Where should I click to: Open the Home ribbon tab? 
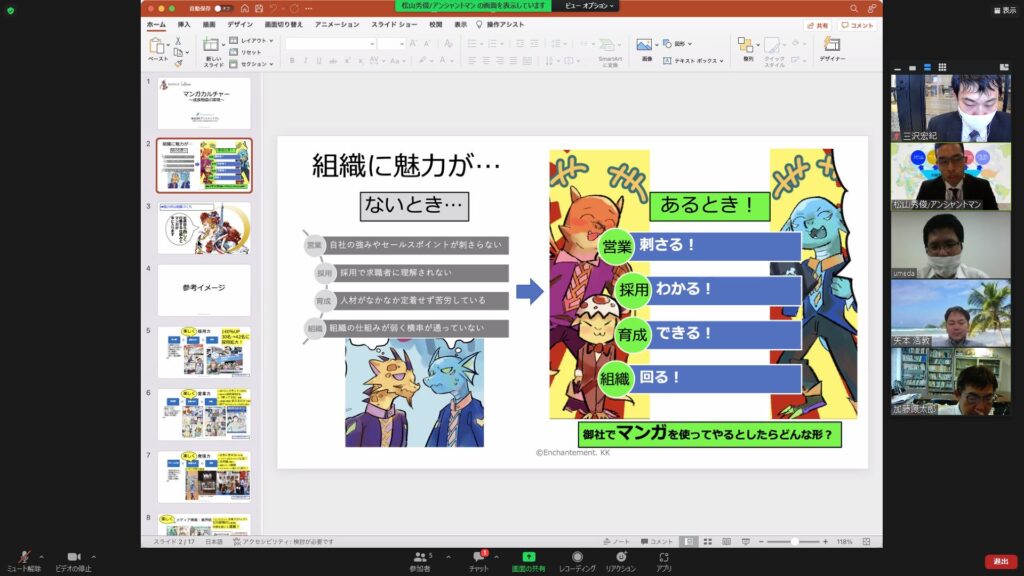click(x=156, y=24)
